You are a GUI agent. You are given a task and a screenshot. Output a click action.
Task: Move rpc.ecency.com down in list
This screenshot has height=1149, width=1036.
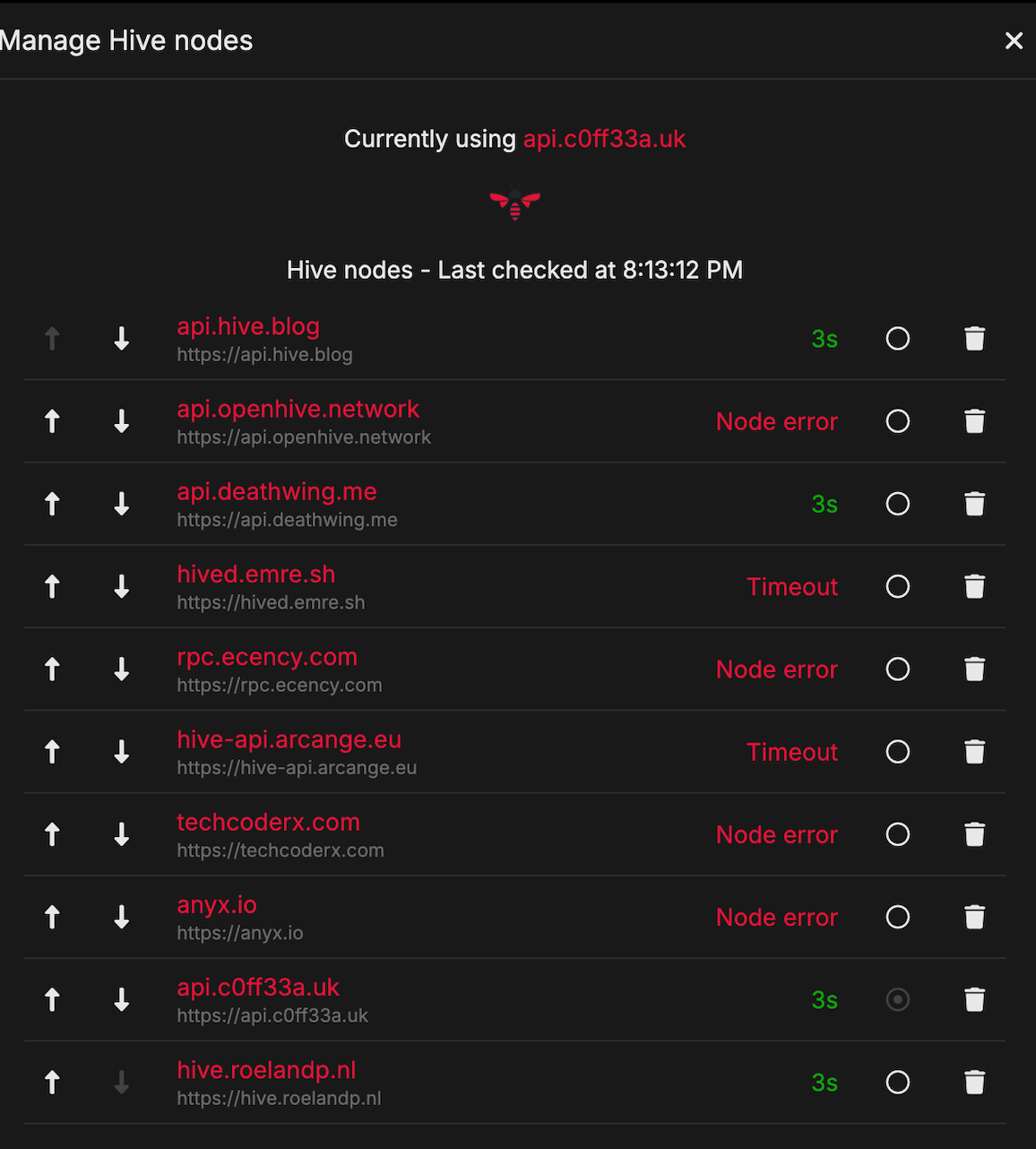tap(122, 670)
